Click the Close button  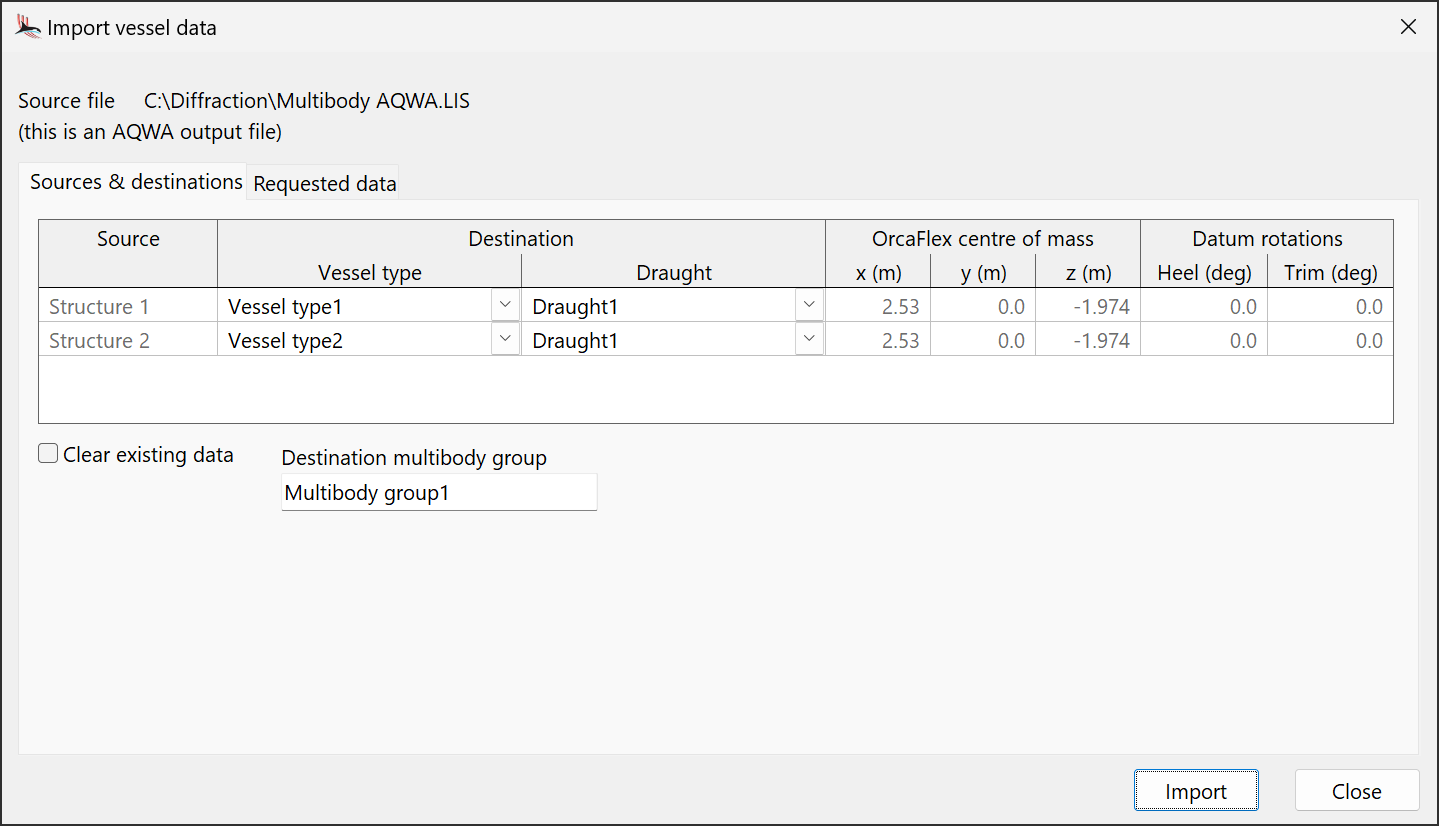click(x=1356, y=791)
